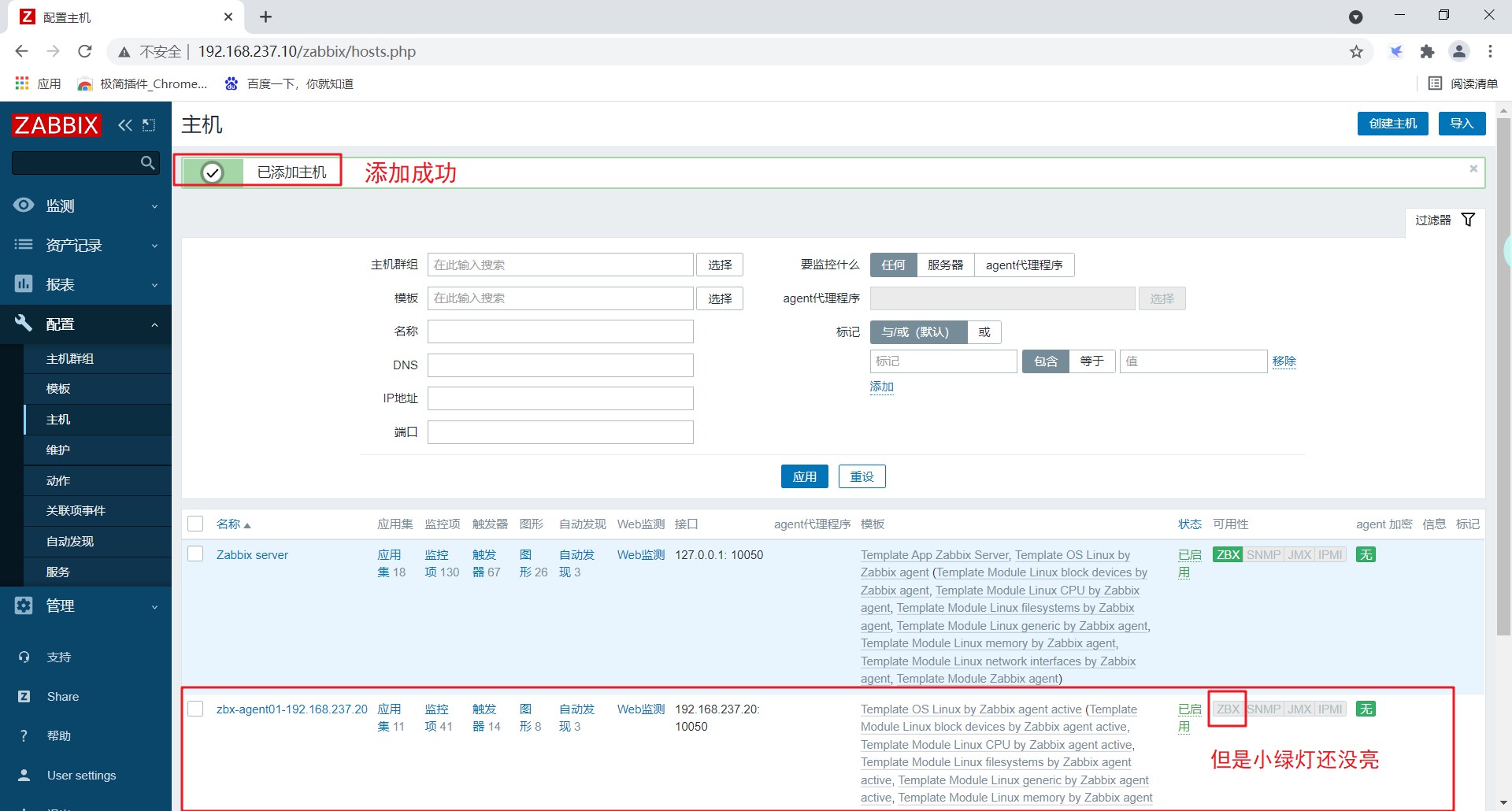This screenshot has width=1512, height=811.
Task: Select 或 tag mode
Action: pos(984,332)
